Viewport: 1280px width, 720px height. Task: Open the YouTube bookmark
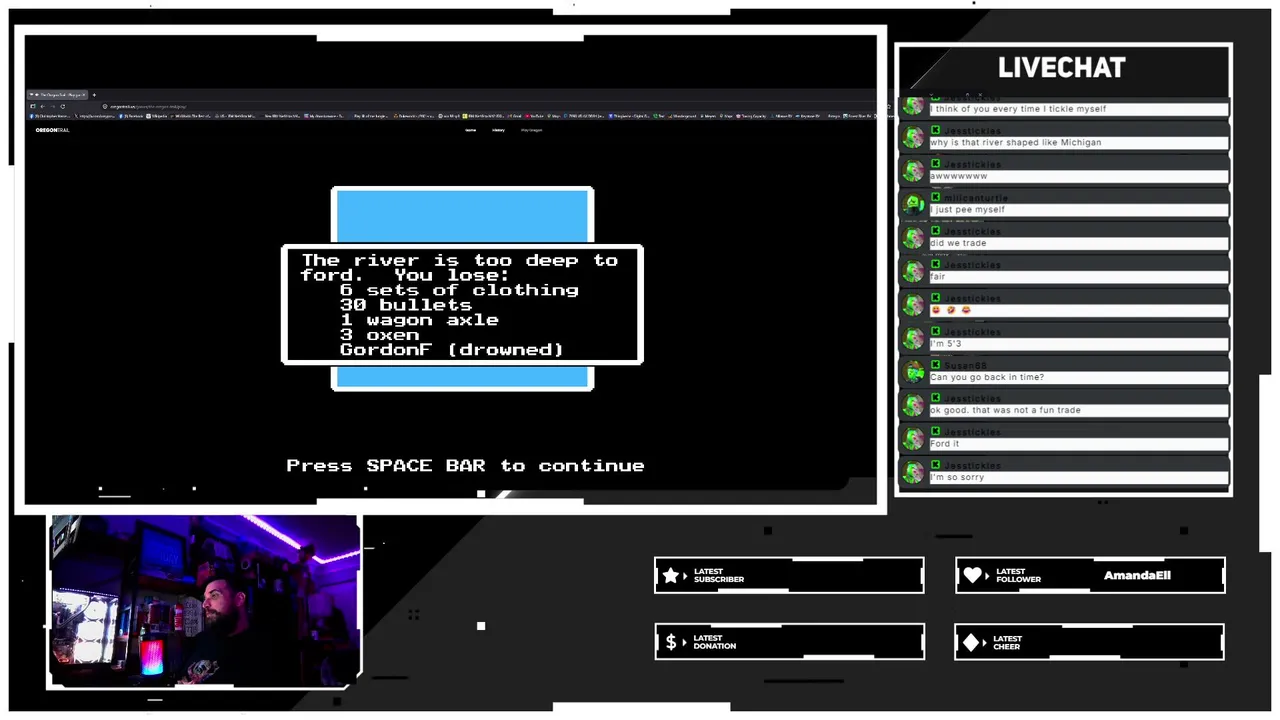(537, 116)
